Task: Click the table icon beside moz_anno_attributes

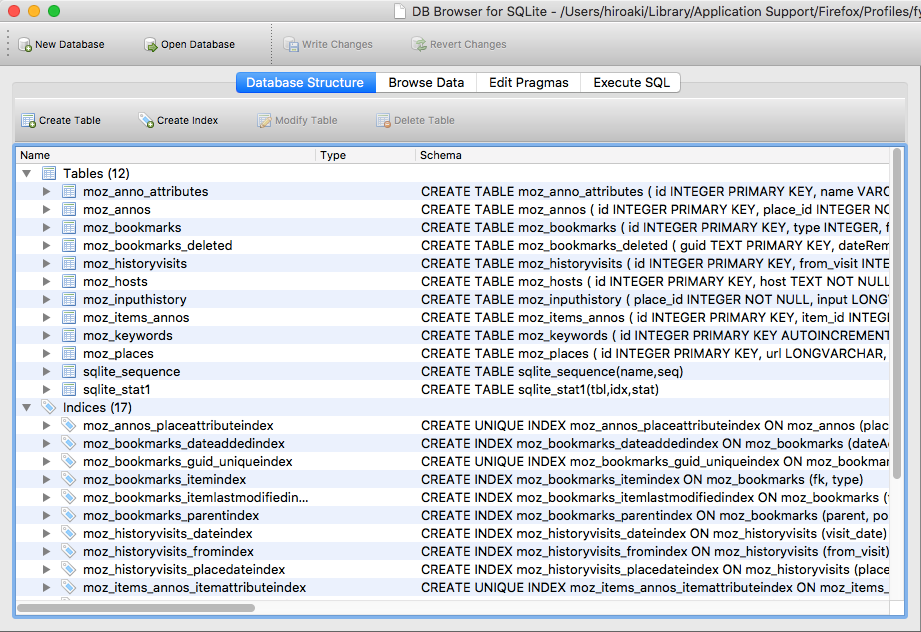Action: tap(69, 191)
